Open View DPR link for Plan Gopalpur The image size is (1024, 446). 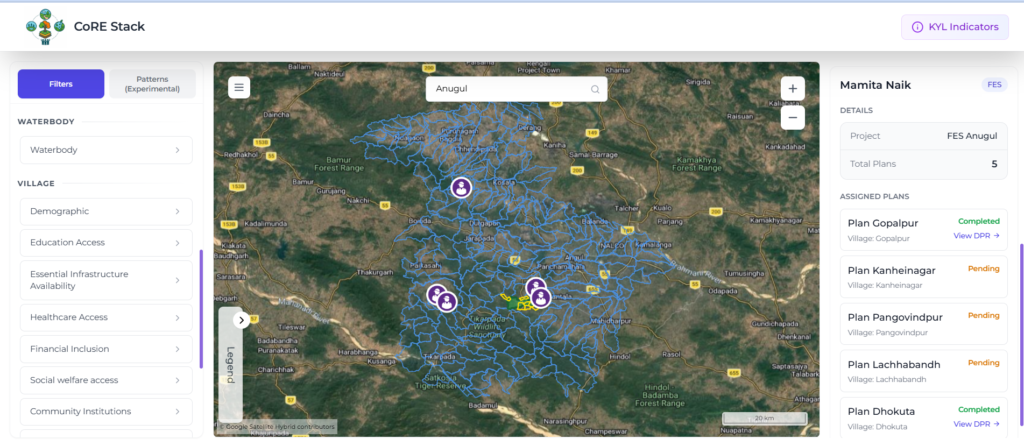pos(976,236)
